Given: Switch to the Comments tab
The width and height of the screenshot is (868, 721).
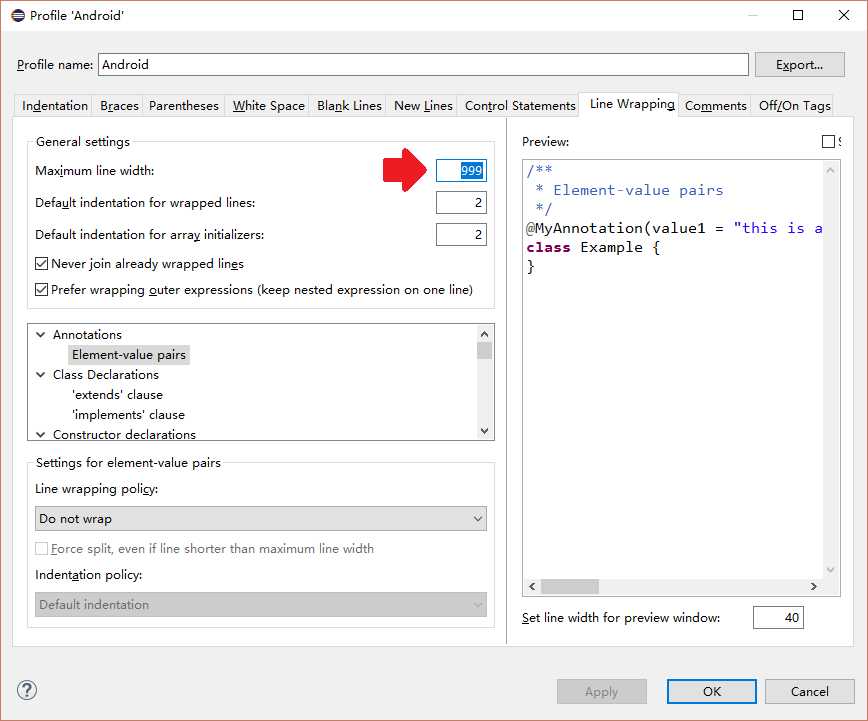Looking at the screenshot, I should (x=715, y=105).
